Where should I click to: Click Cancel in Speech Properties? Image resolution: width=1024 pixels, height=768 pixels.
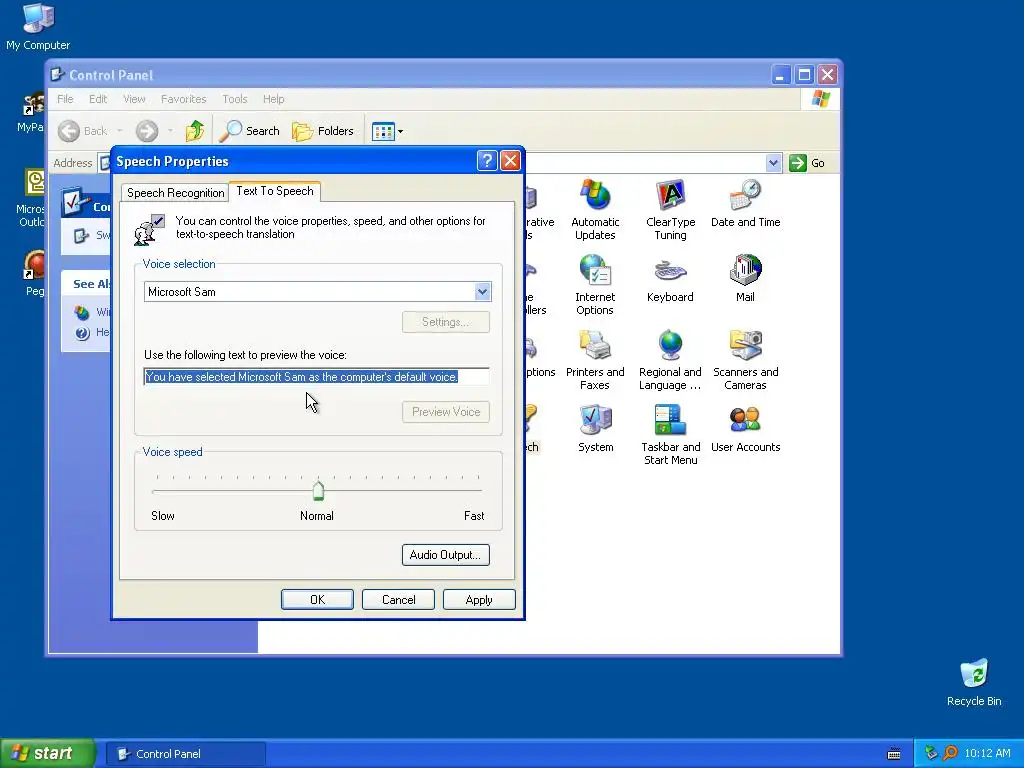pyautogui.click(x=398, y=600)
